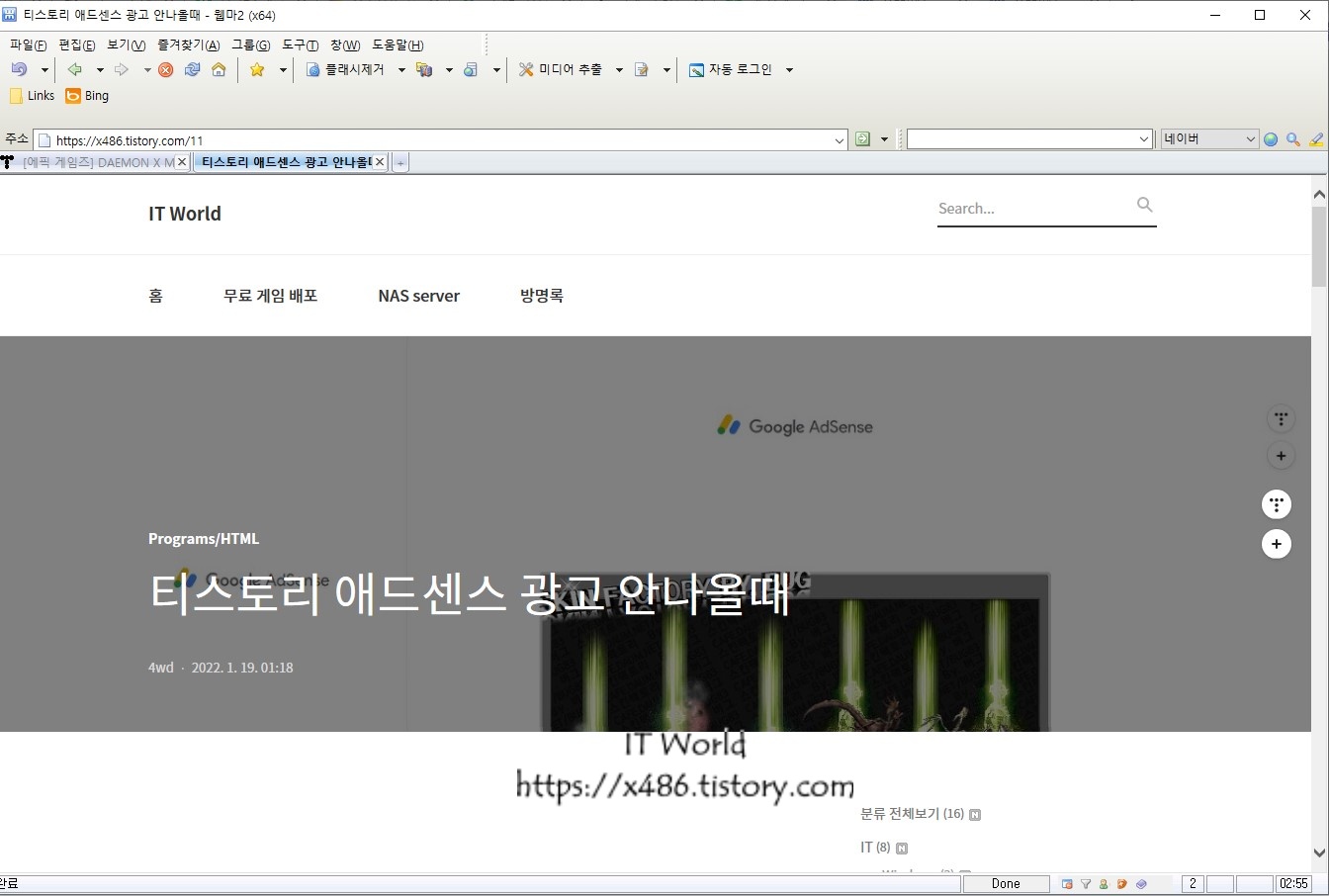Open the 무료 게임 배포 navigation link
The image size is (1329, 896).
[x=271, y=296]
